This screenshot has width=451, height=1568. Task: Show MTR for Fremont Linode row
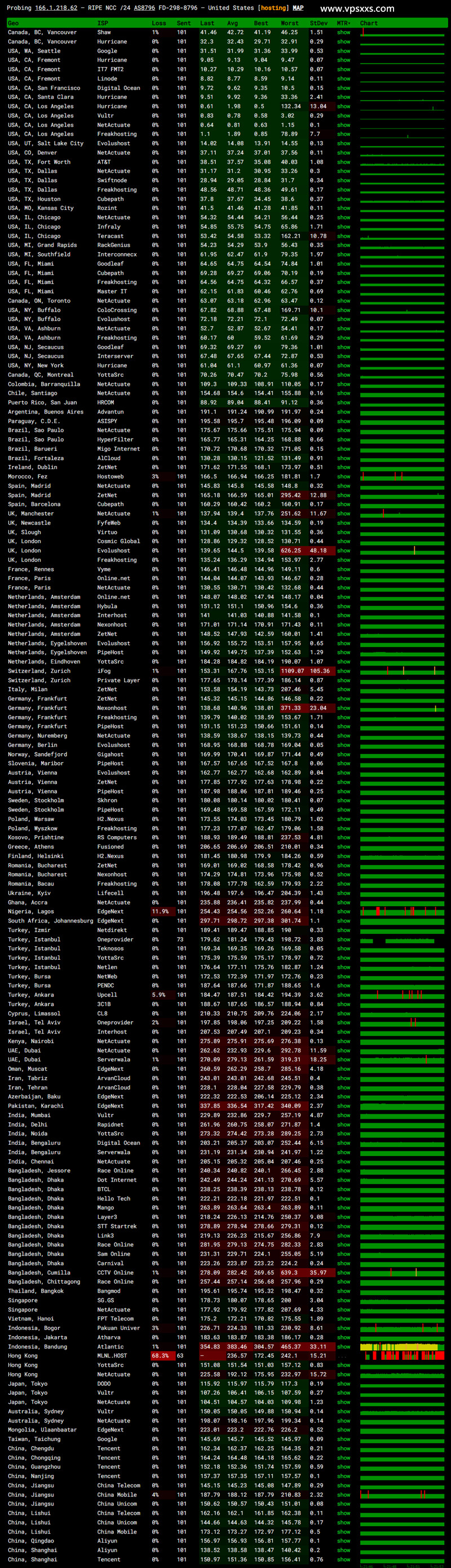[344, 78]
